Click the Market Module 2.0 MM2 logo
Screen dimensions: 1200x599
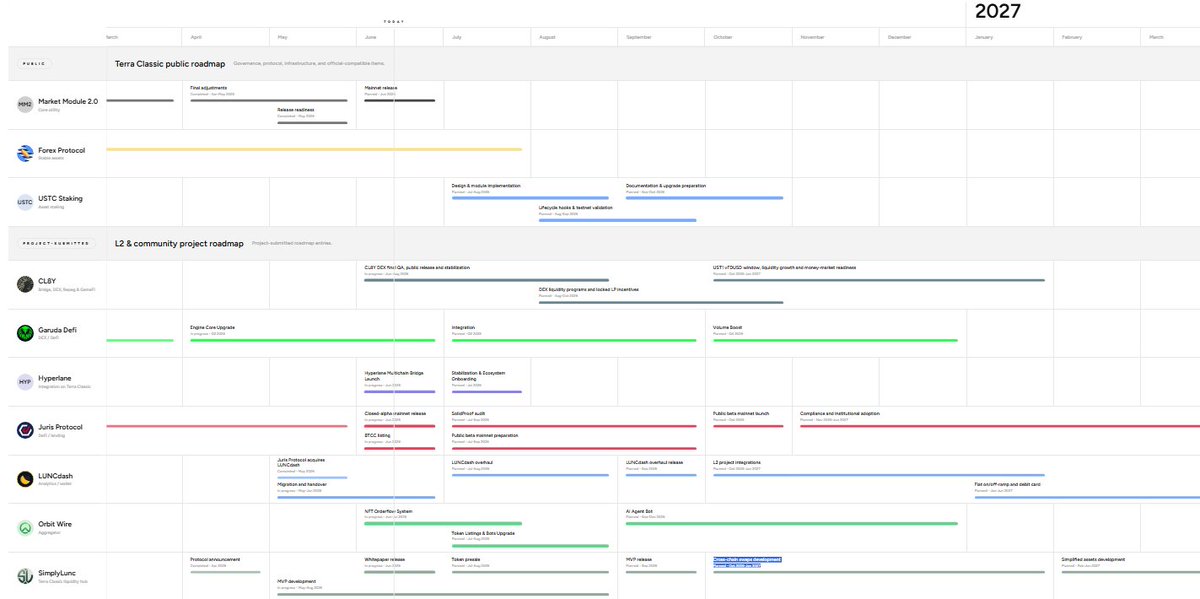[x=25, y=104]
